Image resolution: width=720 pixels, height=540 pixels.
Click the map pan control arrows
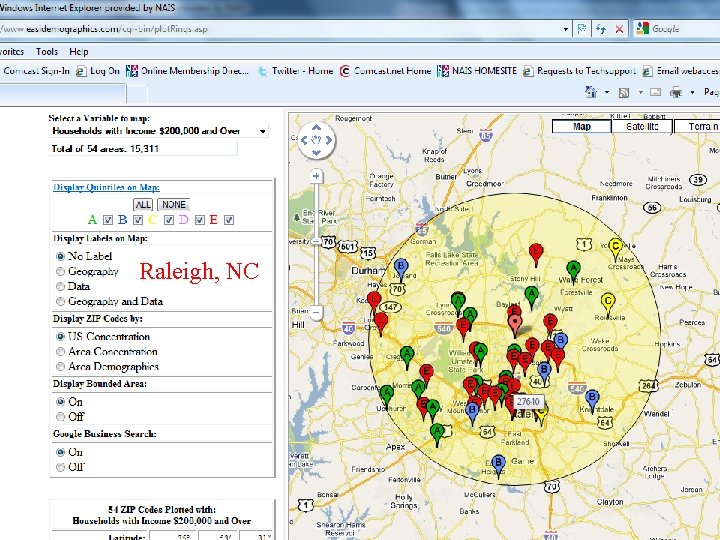click(x=316, y=140)
